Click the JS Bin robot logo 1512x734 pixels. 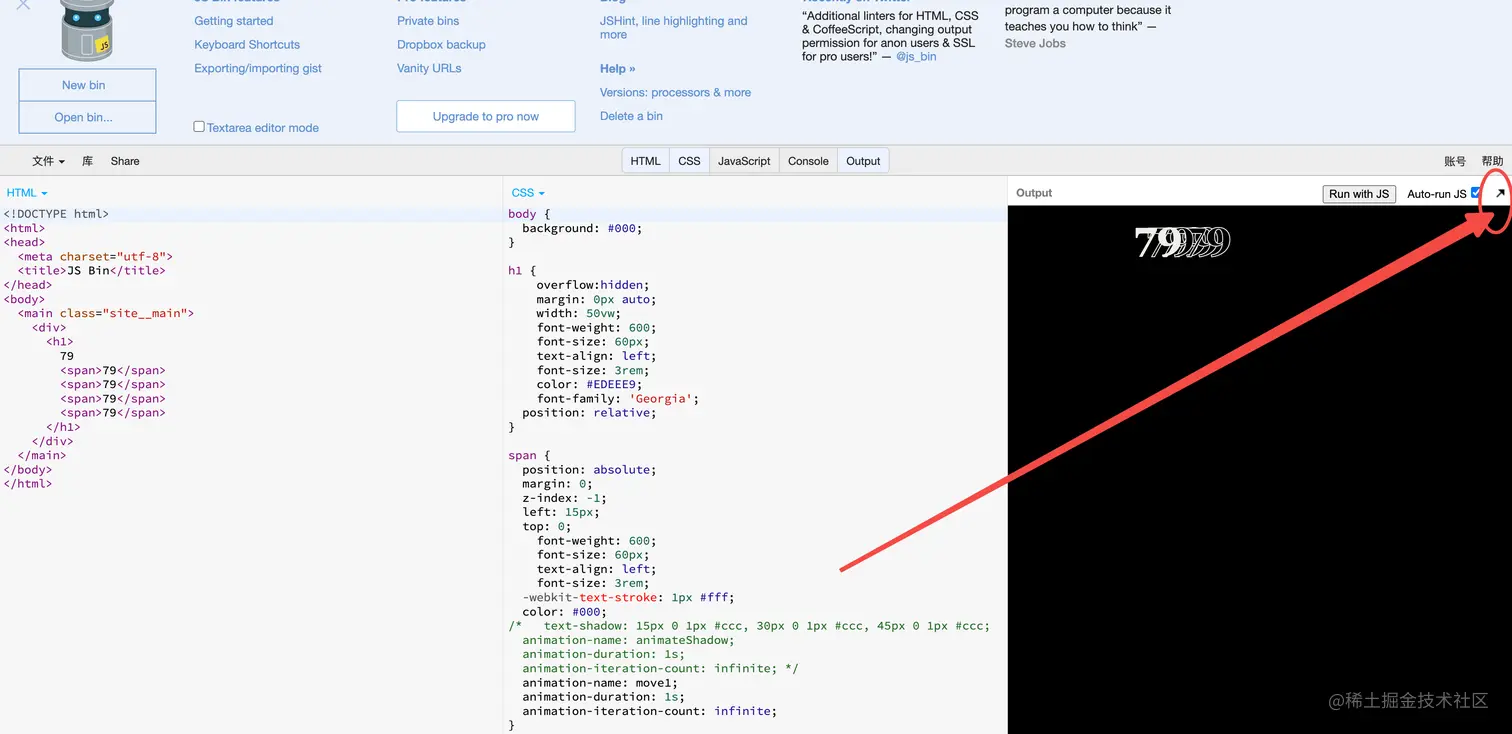pos(87,30)
